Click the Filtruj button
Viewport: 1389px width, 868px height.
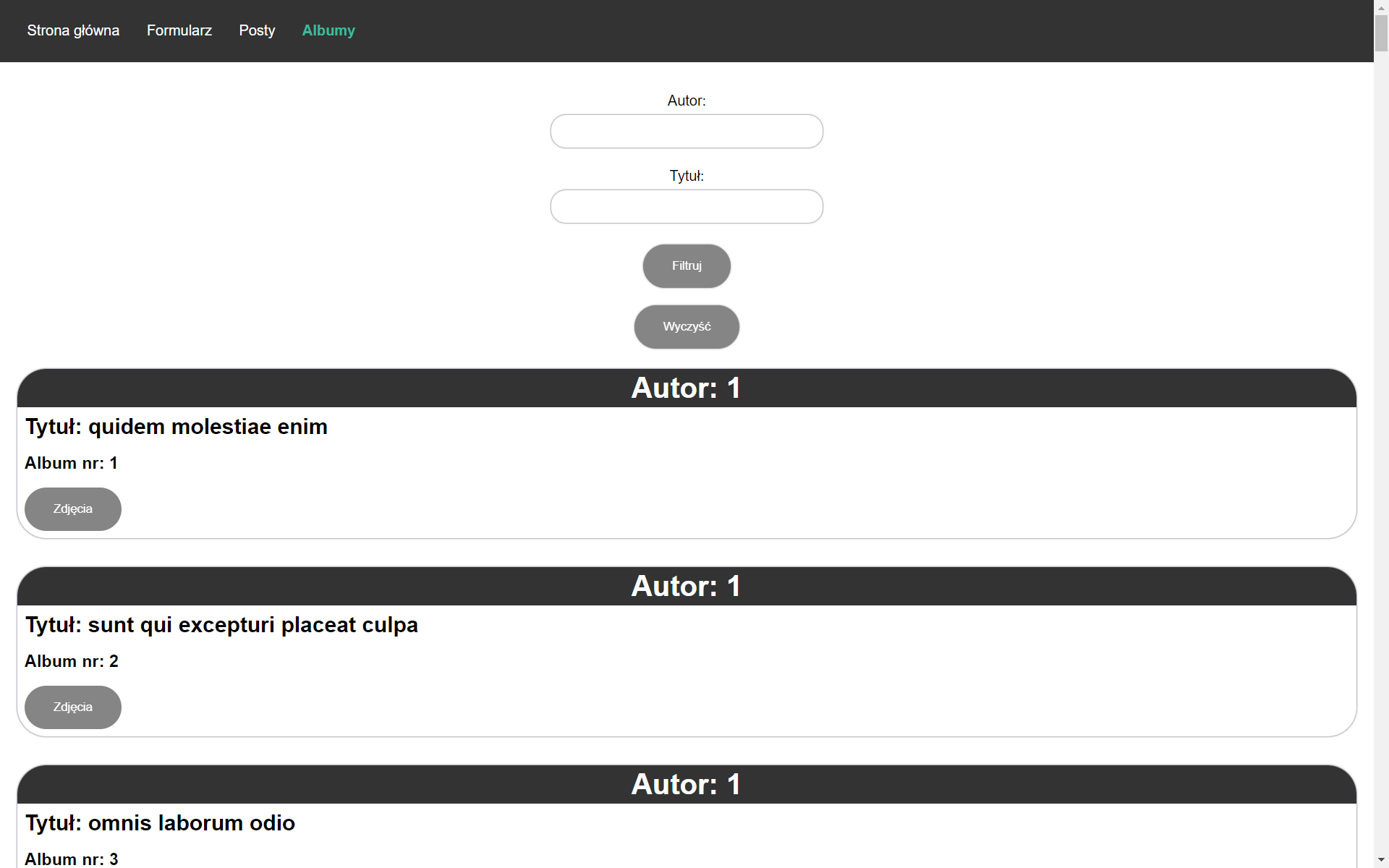pyautogui.click(x=687, y=266)
